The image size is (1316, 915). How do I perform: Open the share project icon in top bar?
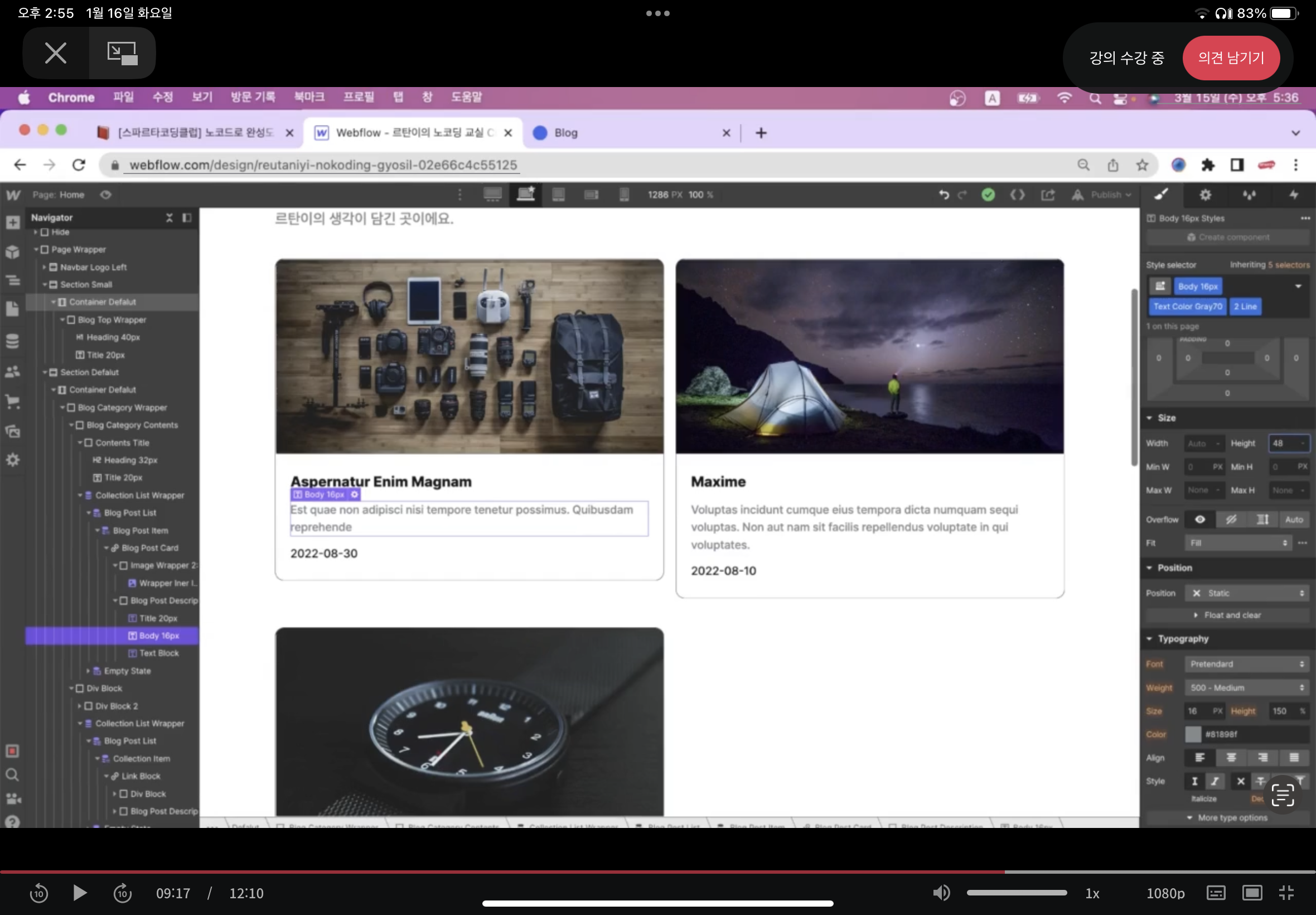tap(1048, 195)
